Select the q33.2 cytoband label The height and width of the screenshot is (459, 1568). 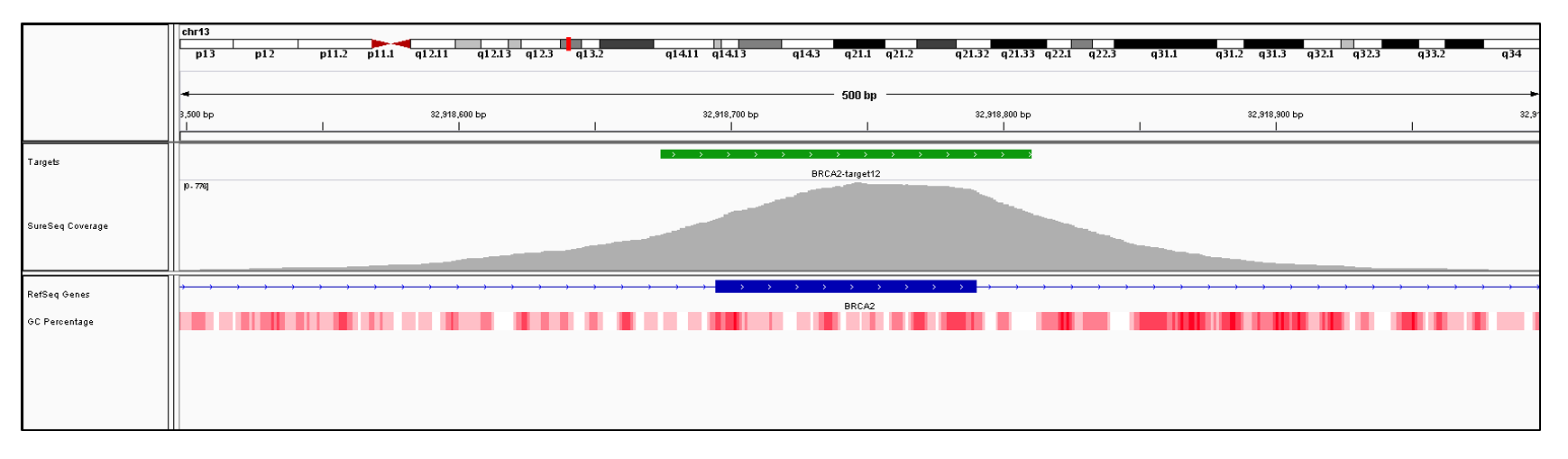pos(1431,54)
